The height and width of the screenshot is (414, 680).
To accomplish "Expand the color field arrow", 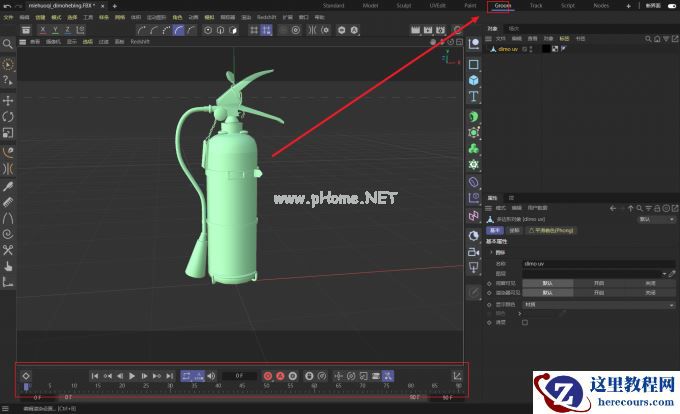I will click(x=520, y=313).
